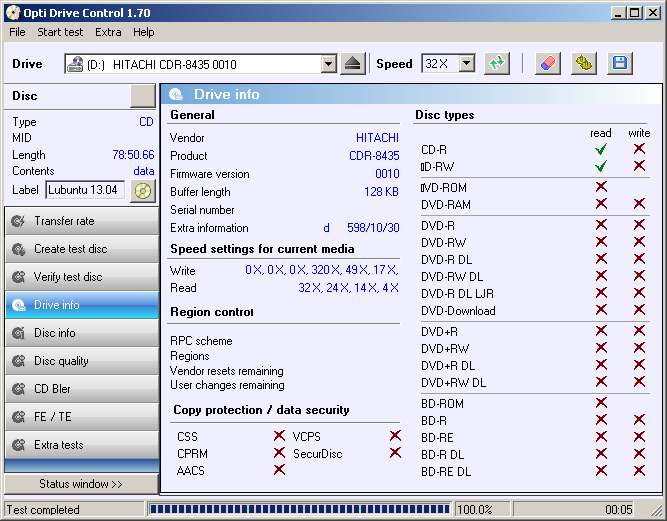Click the disc Length value 78:50.66
Image resolution: width=667 pixels, height=521 pixels.
click(x=133, y=155)
